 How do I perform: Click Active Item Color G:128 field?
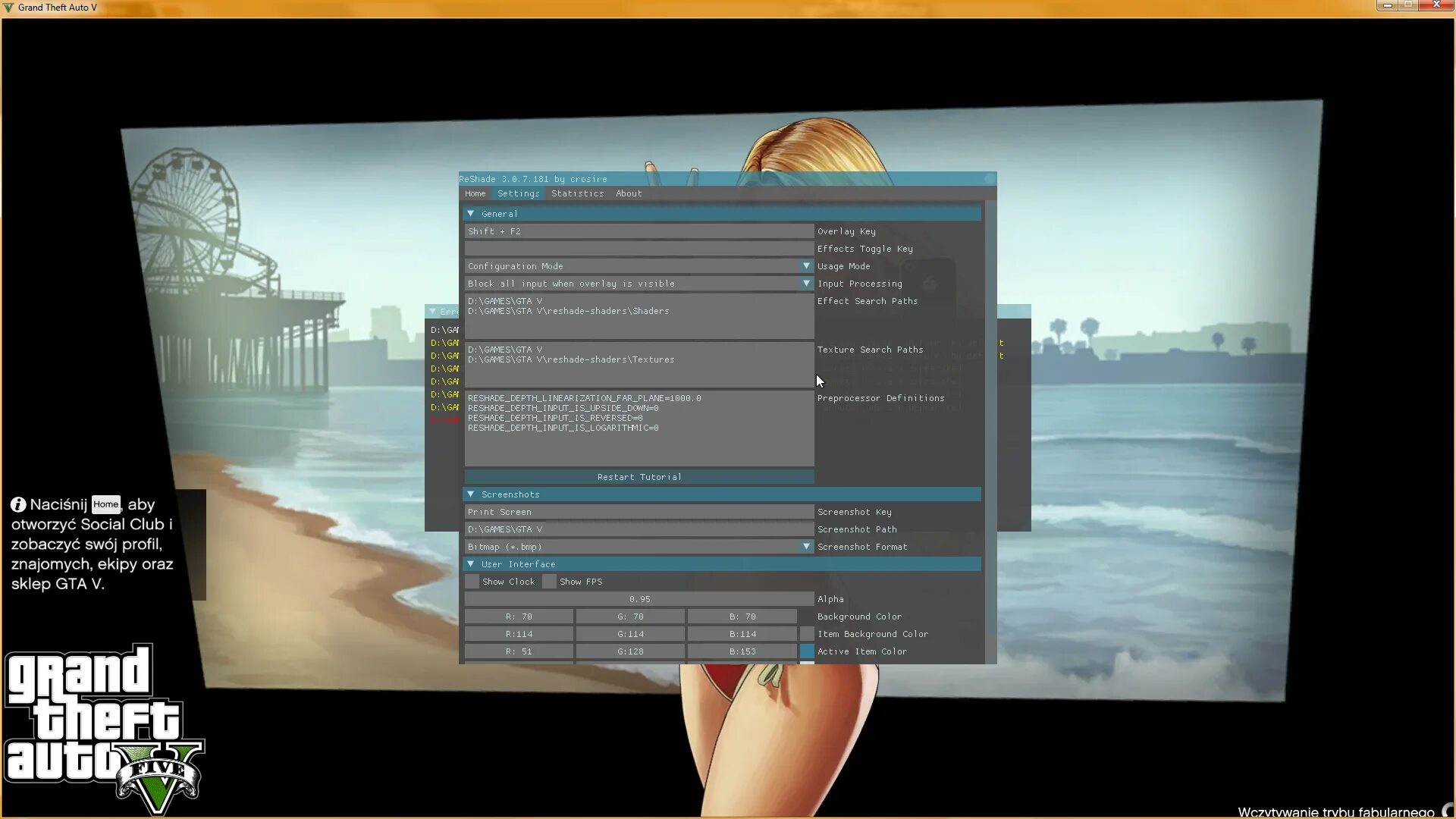(x=630, y=651)
